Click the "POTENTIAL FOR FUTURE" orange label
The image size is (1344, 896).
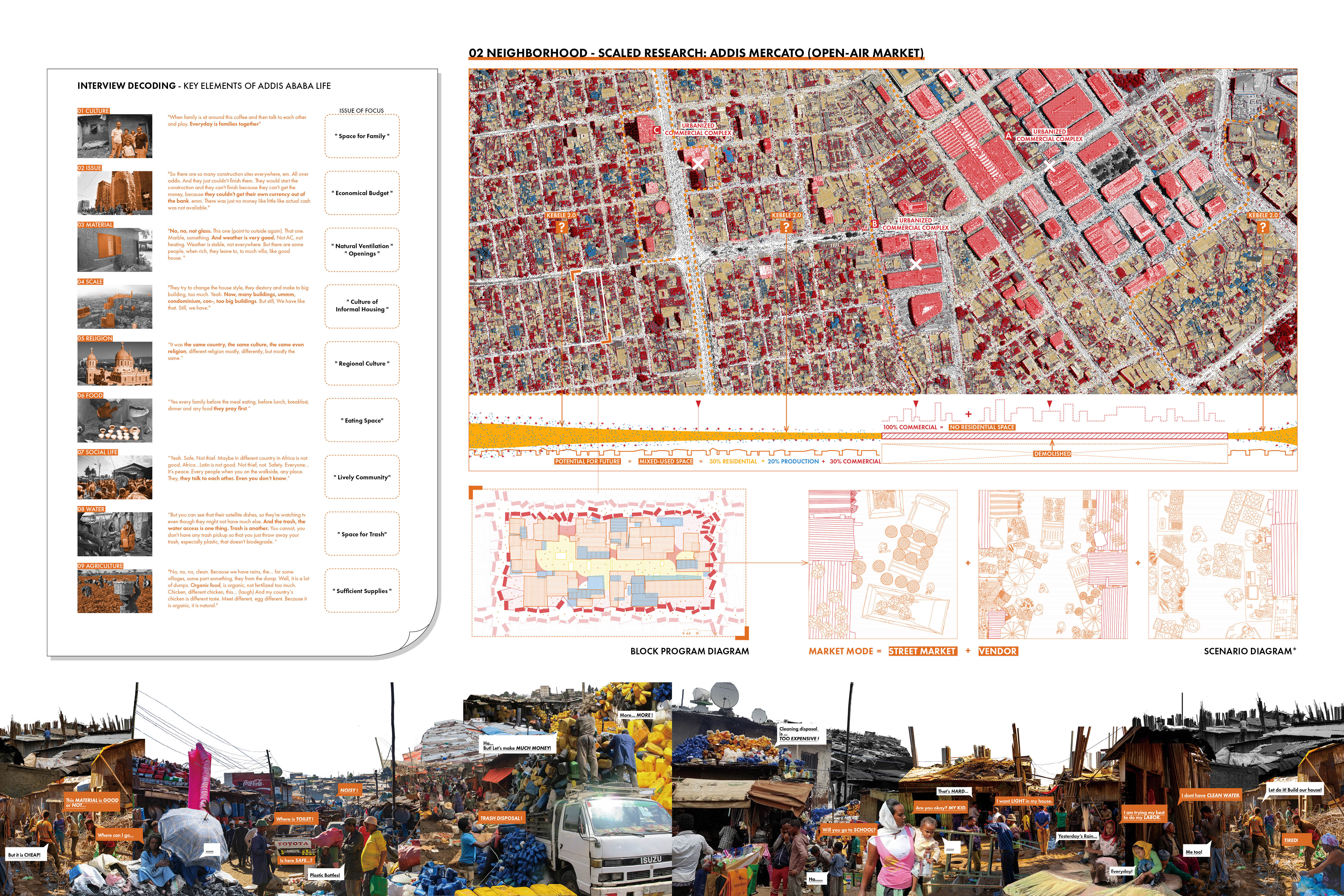pyautogui.click(x=587, y=461)
